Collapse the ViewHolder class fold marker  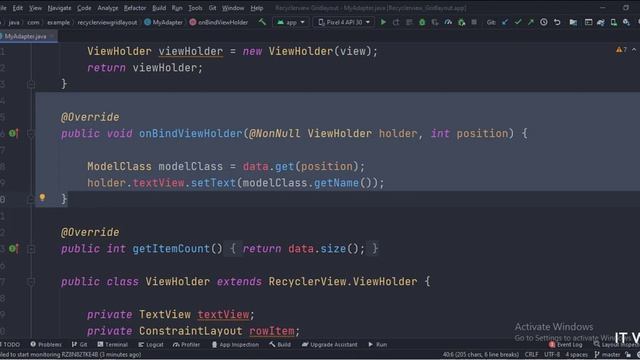(x=31, y=282)
